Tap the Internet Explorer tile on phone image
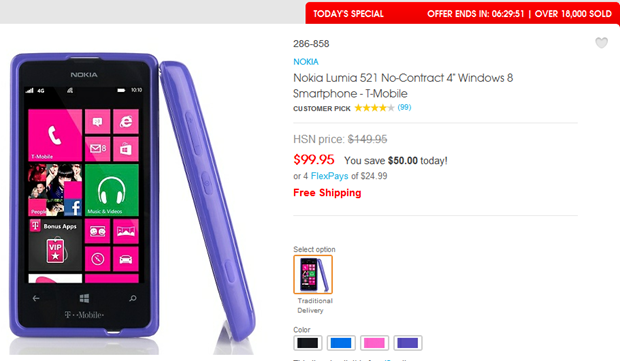Screen dimensions: 620x361 coord(126,121)
